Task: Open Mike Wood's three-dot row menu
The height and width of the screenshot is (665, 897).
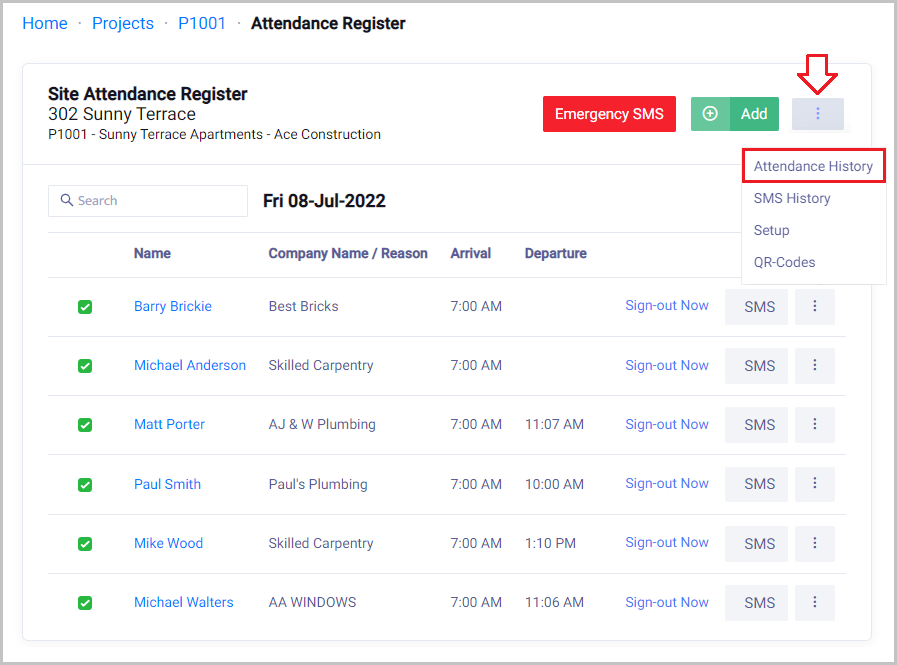Action: coord(814,543)
